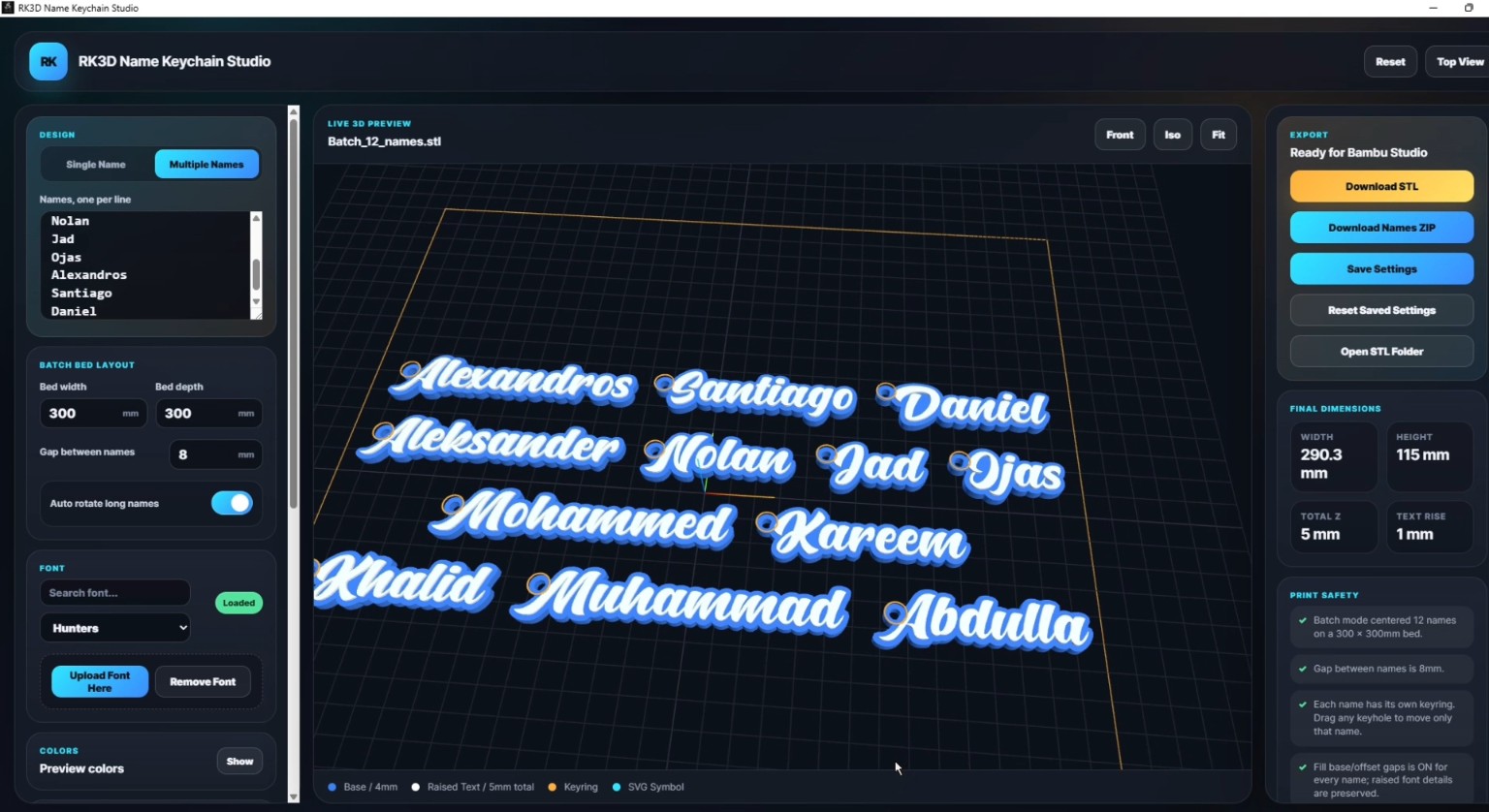
Task: Click the Width 290.3 mm dimension card
Action: click(1333, 456)
